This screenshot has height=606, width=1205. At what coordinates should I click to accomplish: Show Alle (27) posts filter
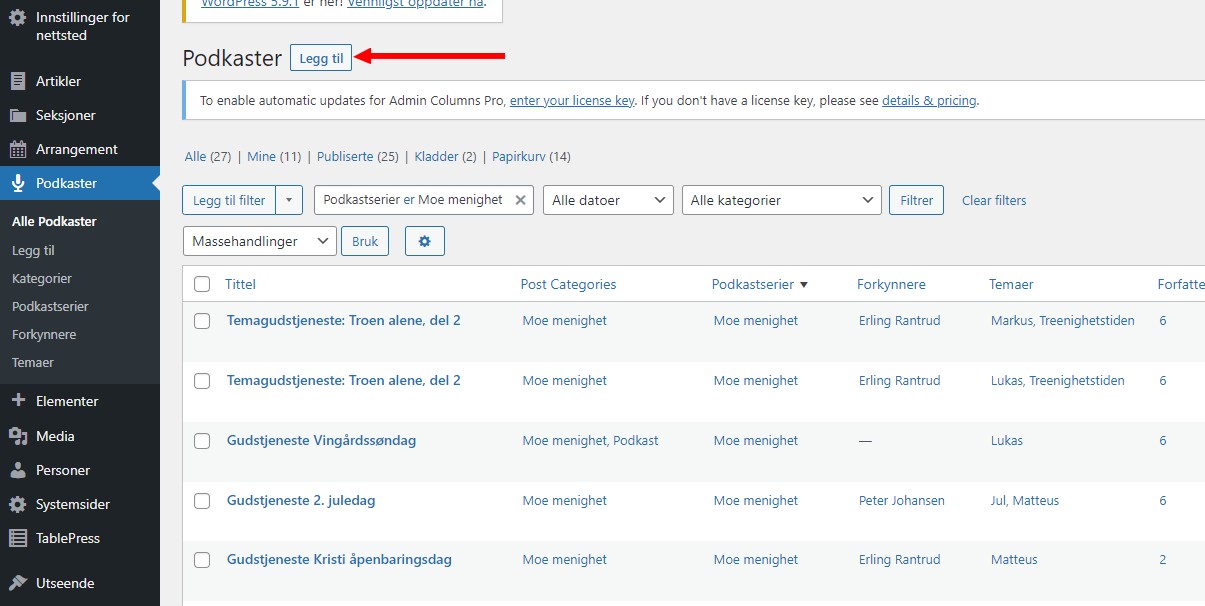pos(208,157)
